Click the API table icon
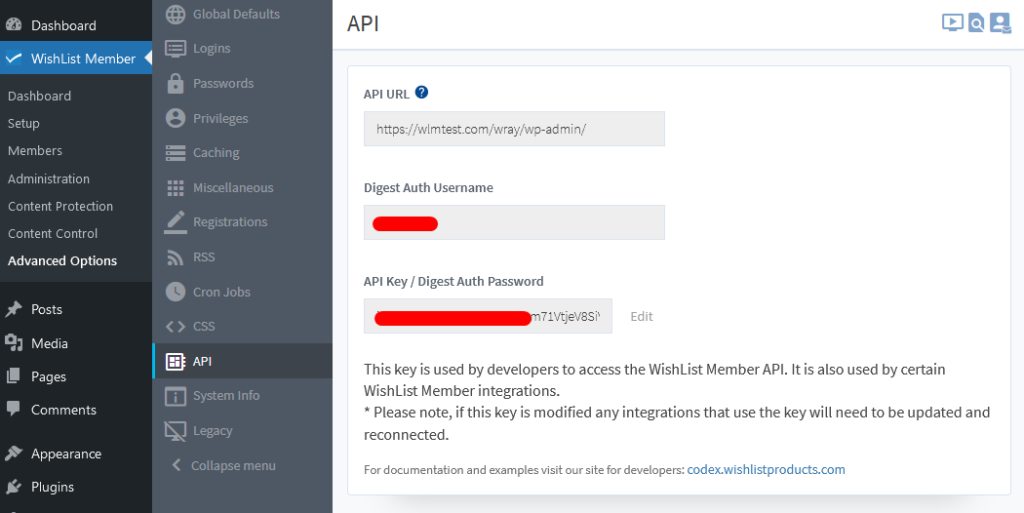Image resolution: width=1024 pixels, height=513 pixels. coord(175,361)
